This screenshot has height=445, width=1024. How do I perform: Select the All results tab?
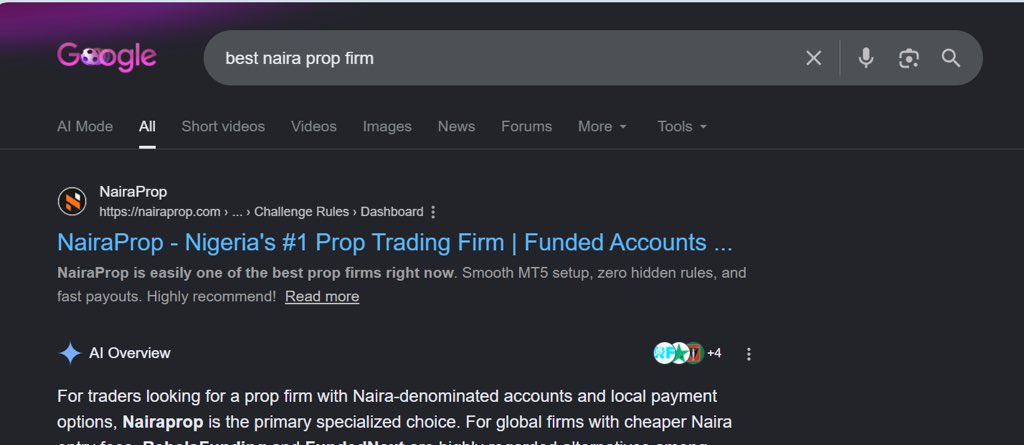147,126
